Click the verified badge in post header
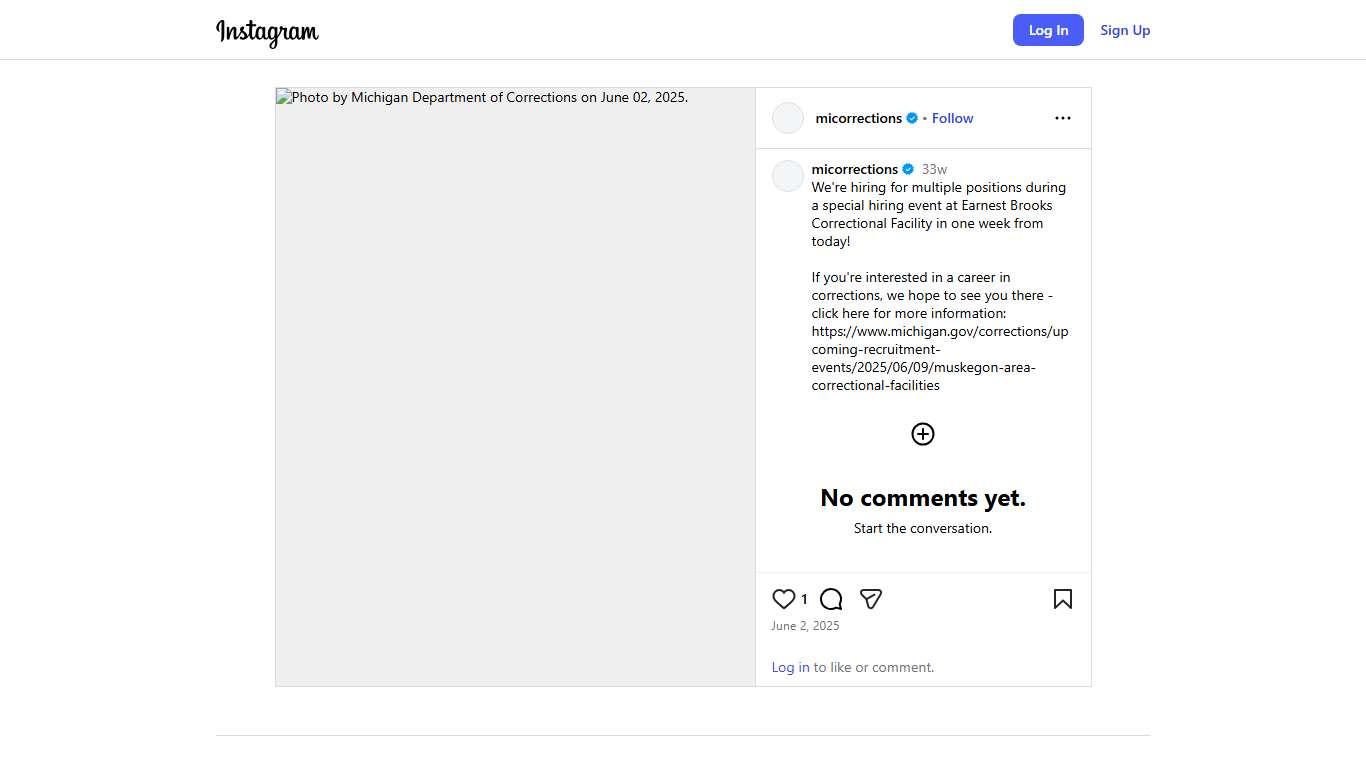 click(912, 118)
